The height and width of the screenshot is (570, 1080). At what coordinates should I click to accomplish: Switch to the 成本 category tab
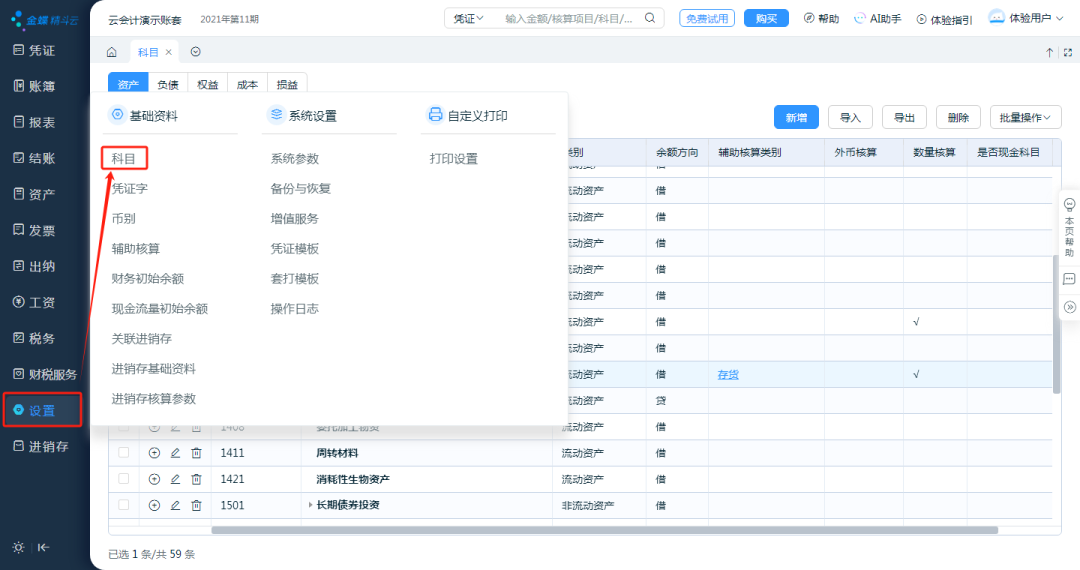click(247, 84)
